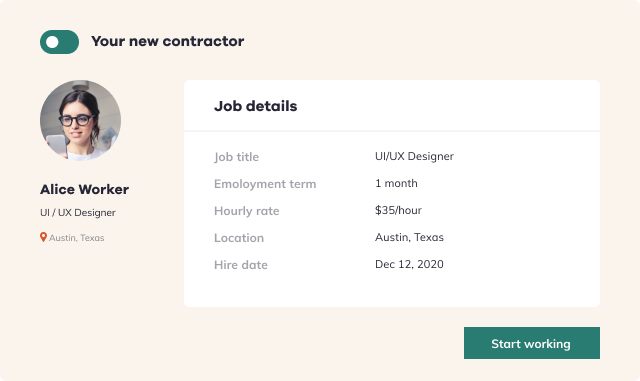This screenshot has width=640, height=381.
Task: Select the 1 month term value
Action: tap(396, 183)
